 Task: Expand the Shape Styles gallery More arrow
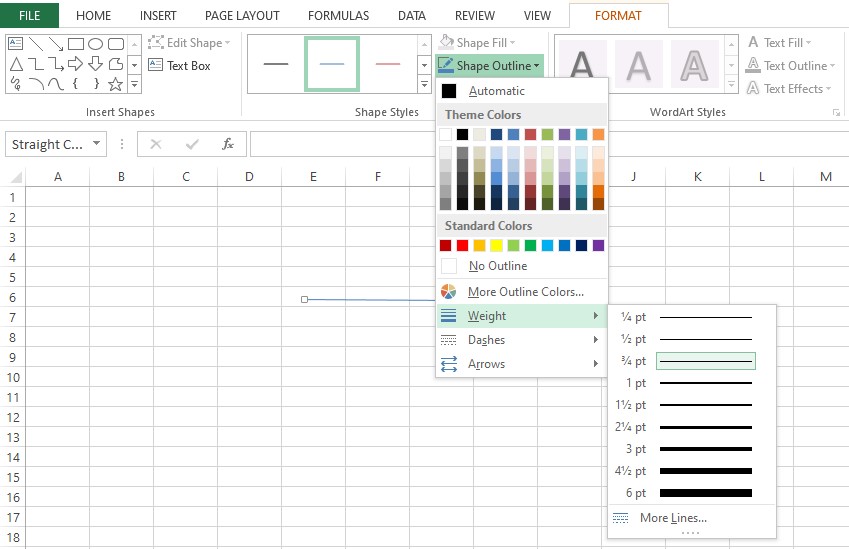(424, 84)
